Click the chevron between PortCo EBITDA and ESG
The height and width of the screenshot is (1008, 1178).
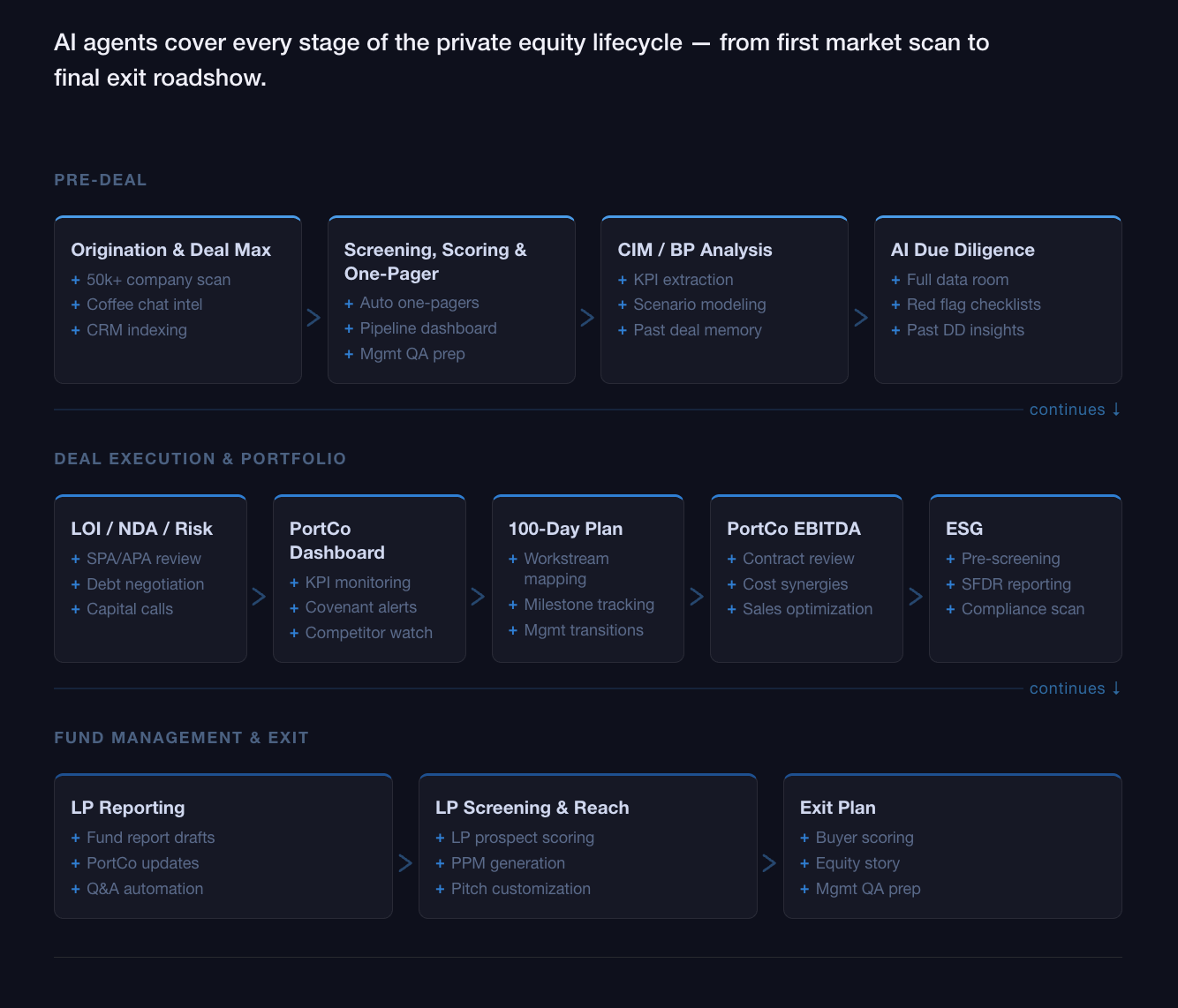pos(916,597)
